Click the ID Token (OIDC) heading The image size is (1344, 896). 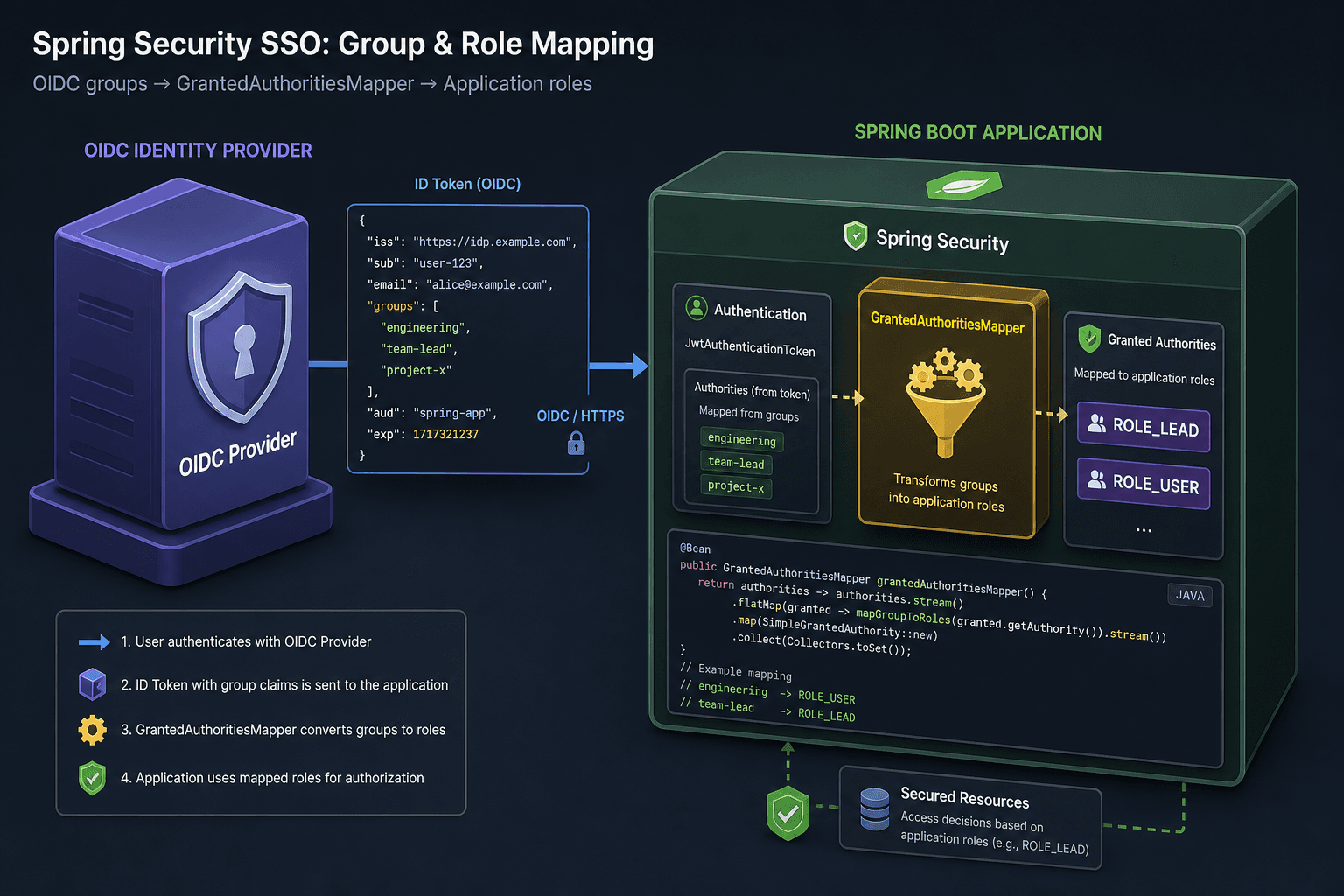pyautogui.click(x=467, y=184)
